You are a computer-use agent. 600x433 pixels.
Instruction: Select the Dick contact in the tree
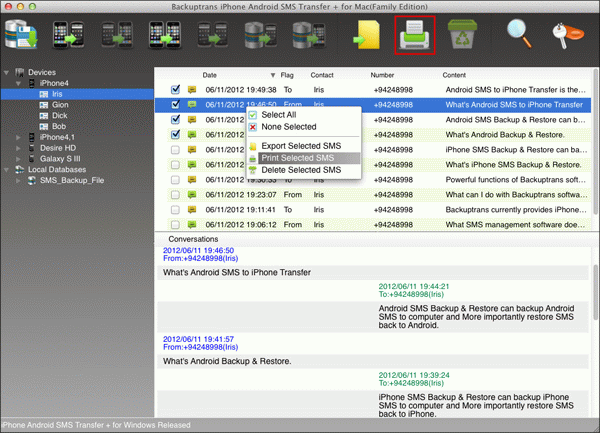click(x=60, y=116)
